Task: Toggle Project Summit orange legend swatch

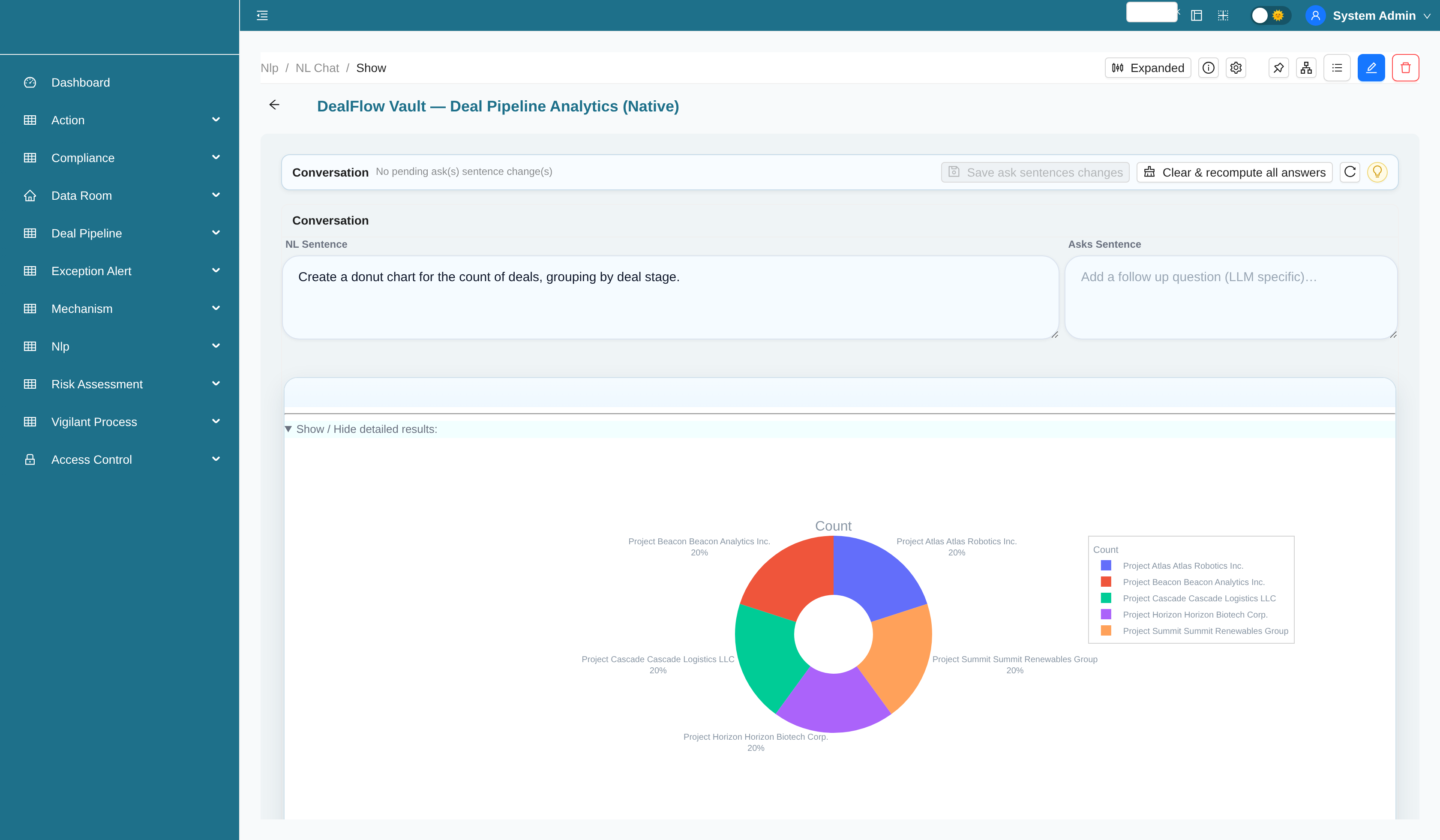Action: 1106,631
